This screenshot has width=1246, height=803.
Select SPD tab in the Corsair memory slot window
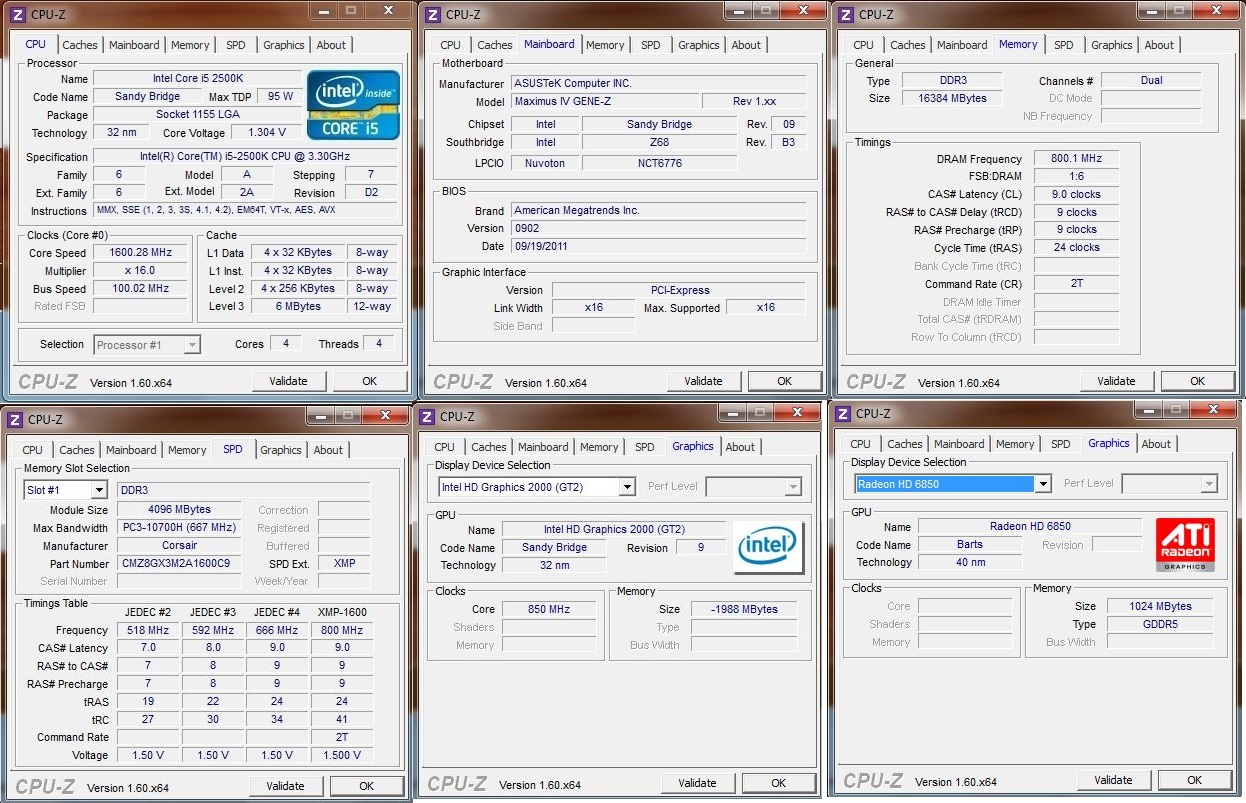pyautogui.click(x=232, y=449)
